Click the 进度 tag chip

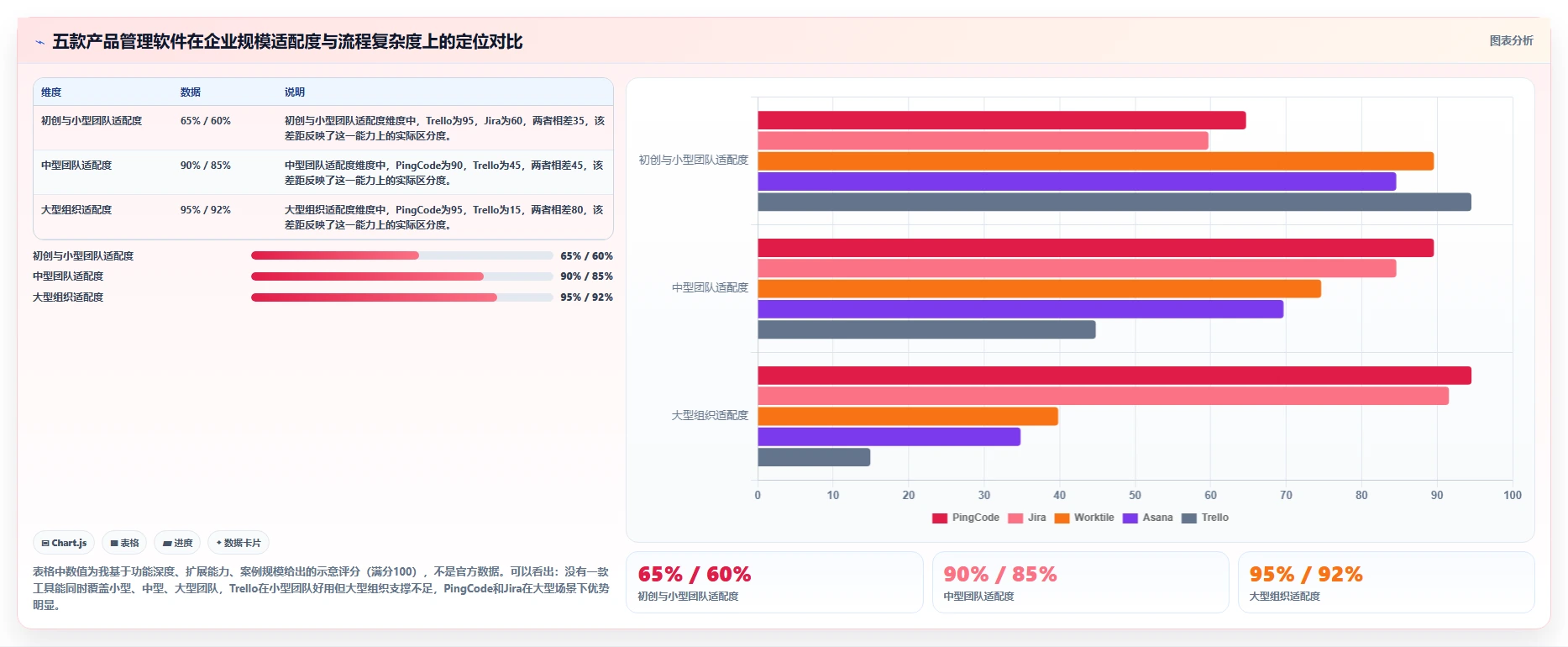[177, 543]
